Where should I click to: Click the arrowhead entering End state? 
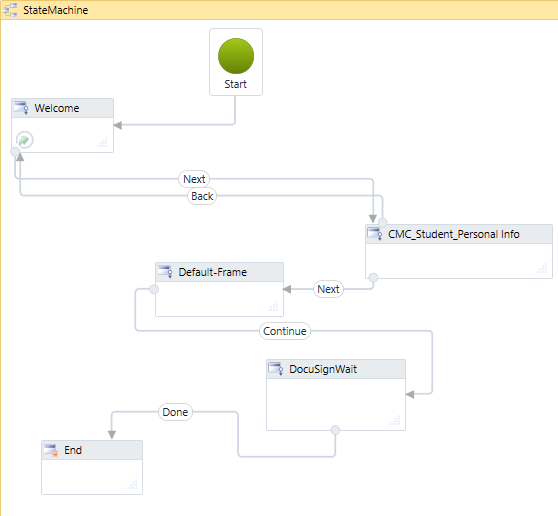coord(112,435)
